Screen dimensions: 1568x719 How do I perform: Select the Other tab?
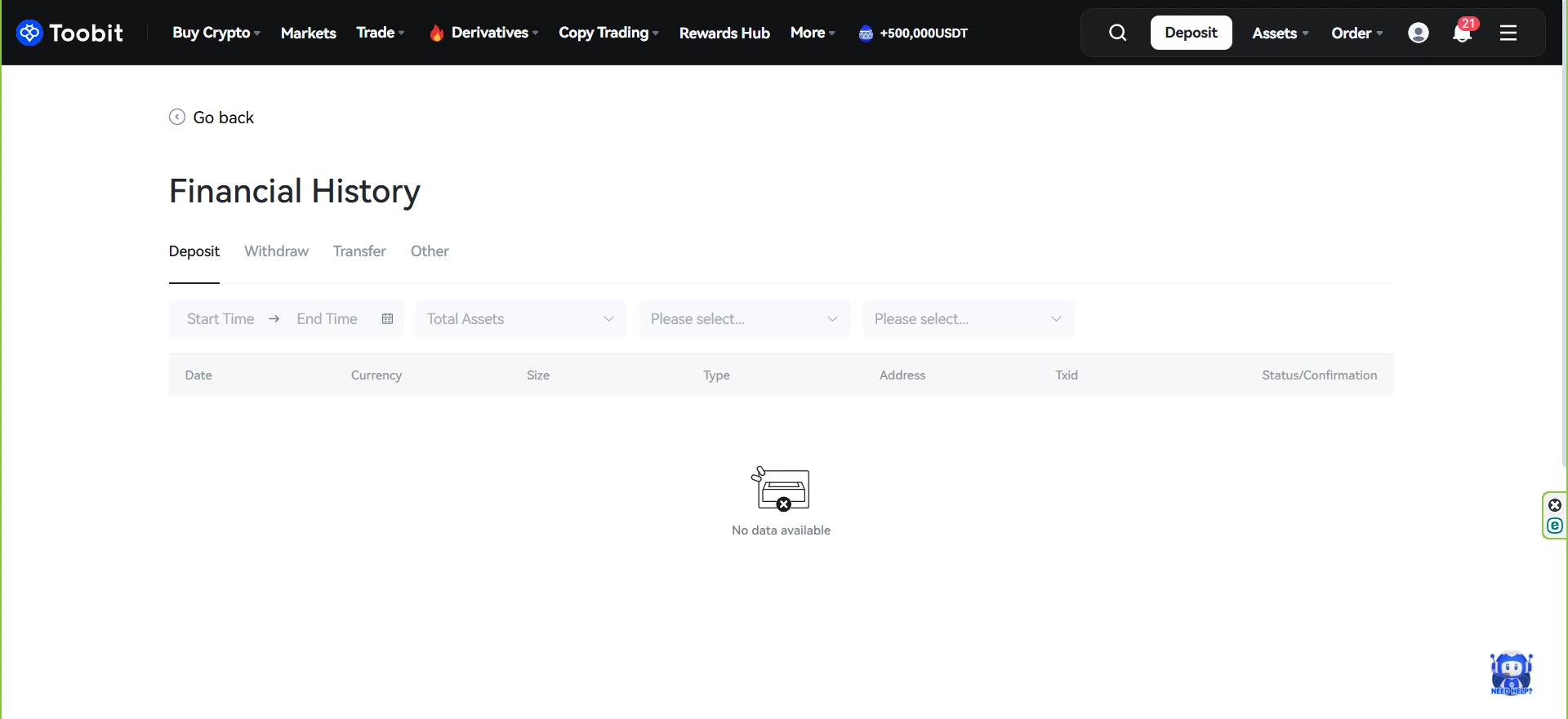430,251
